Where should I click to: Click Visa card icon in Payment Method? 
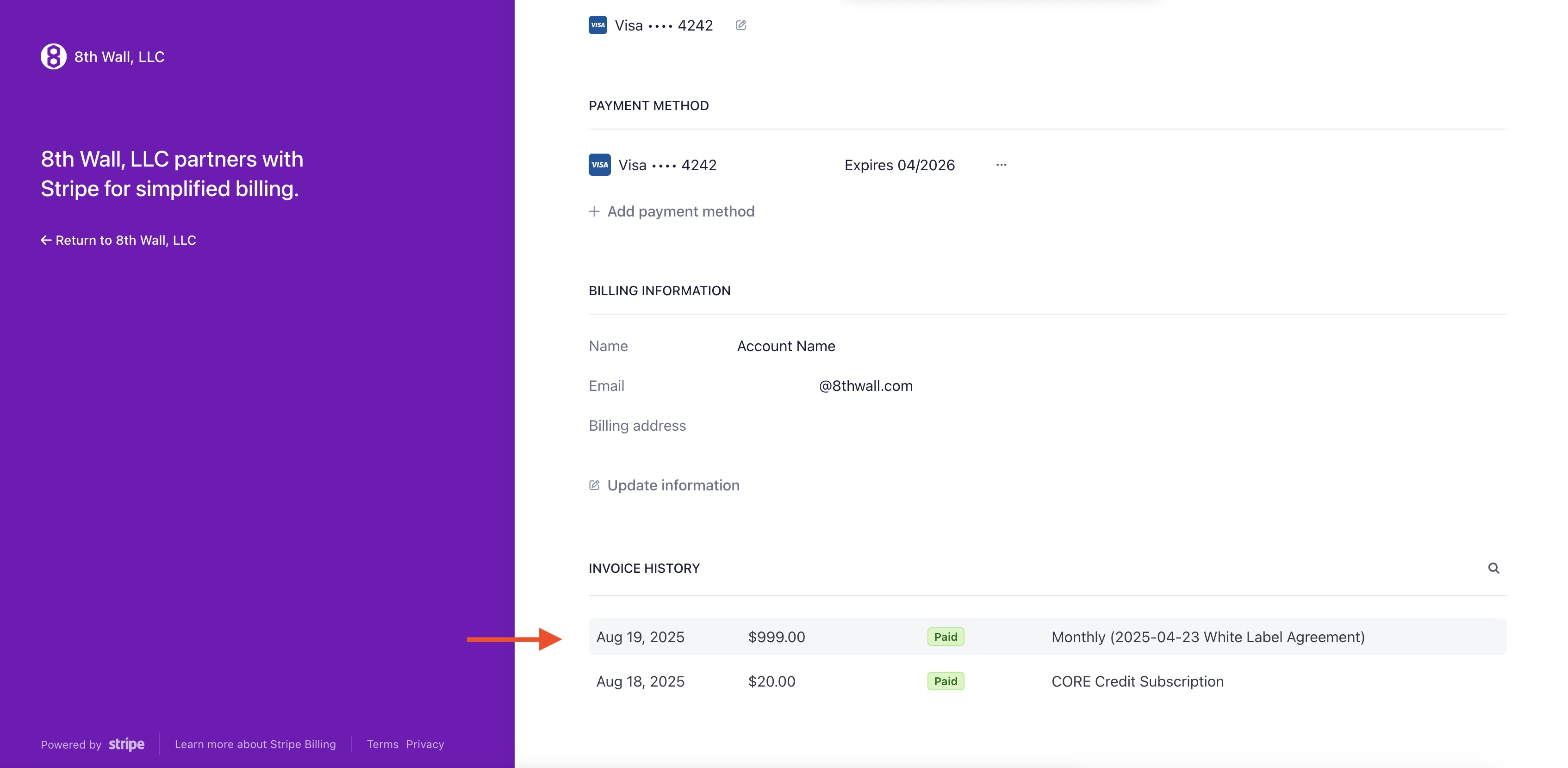[x=599, y=165]
